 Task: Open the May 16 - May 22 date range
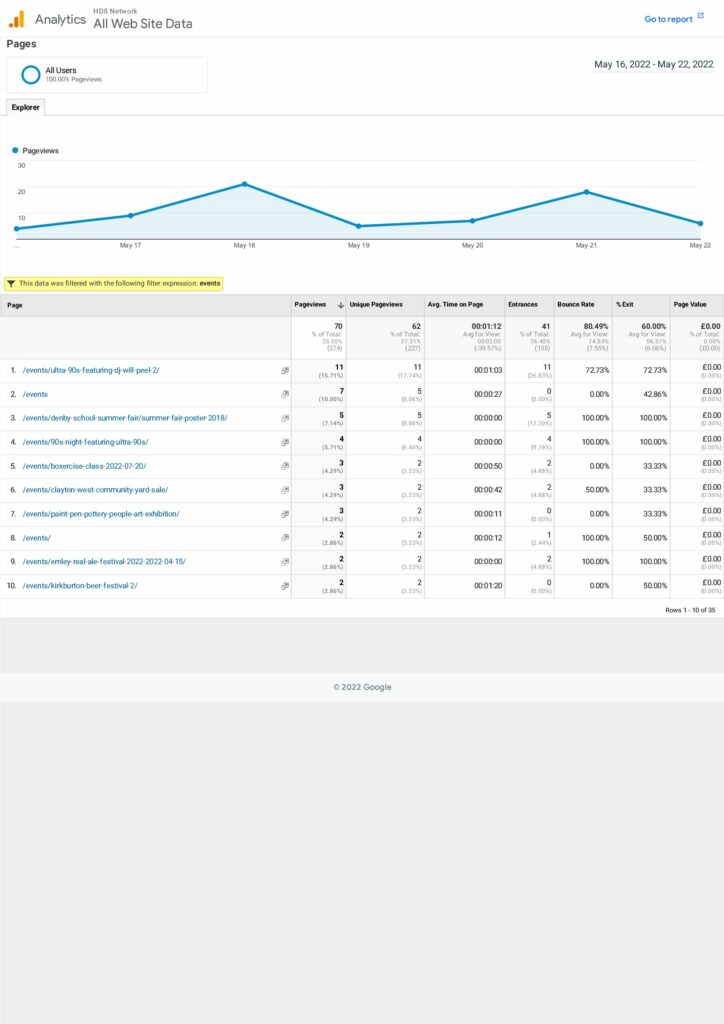pyautogui.click(x=653, y=64)
